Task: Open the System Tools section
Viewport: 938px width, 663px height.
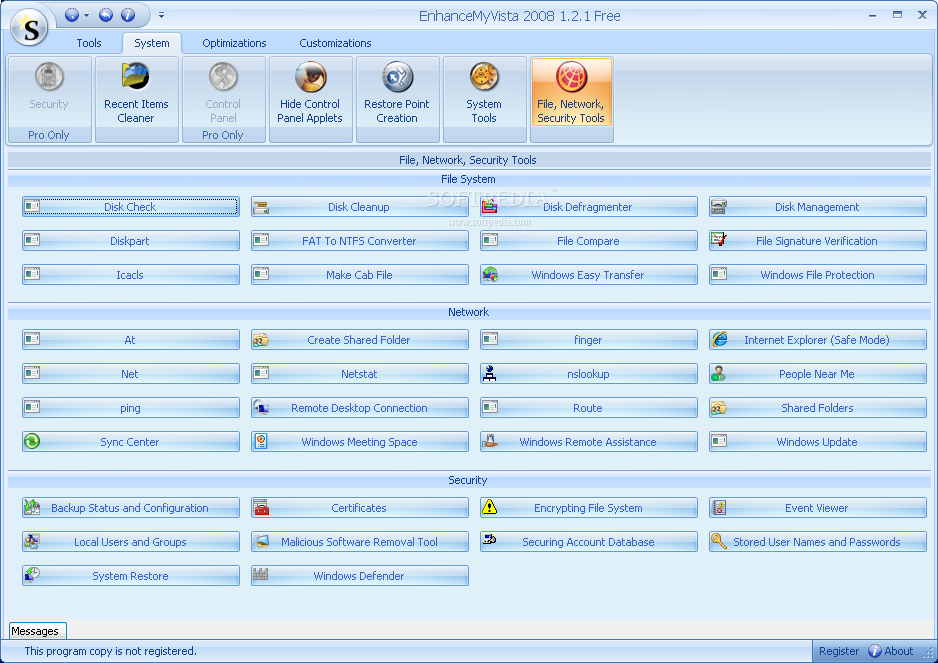Action: 484,99
